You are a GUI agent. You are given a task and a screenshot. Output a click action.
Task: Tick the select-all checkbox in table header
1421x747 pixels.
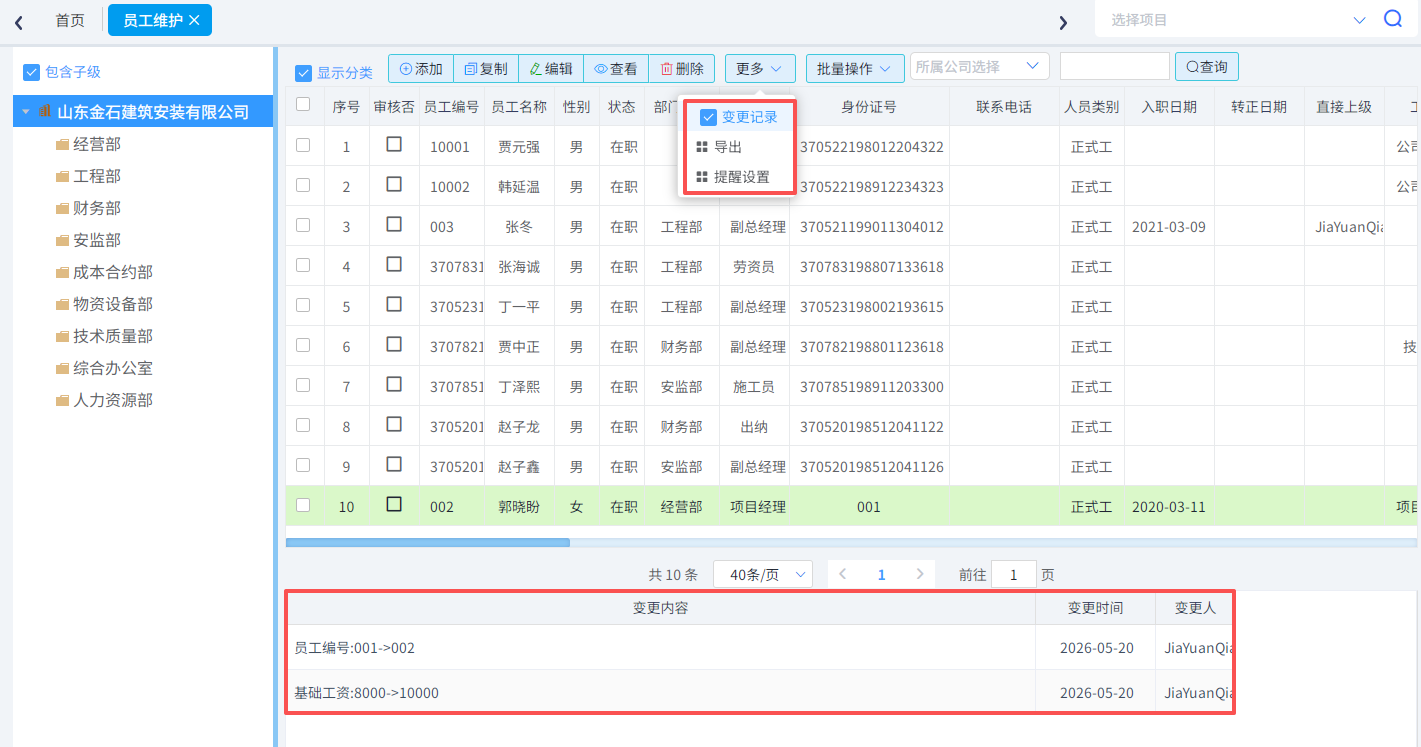(303, 104)
